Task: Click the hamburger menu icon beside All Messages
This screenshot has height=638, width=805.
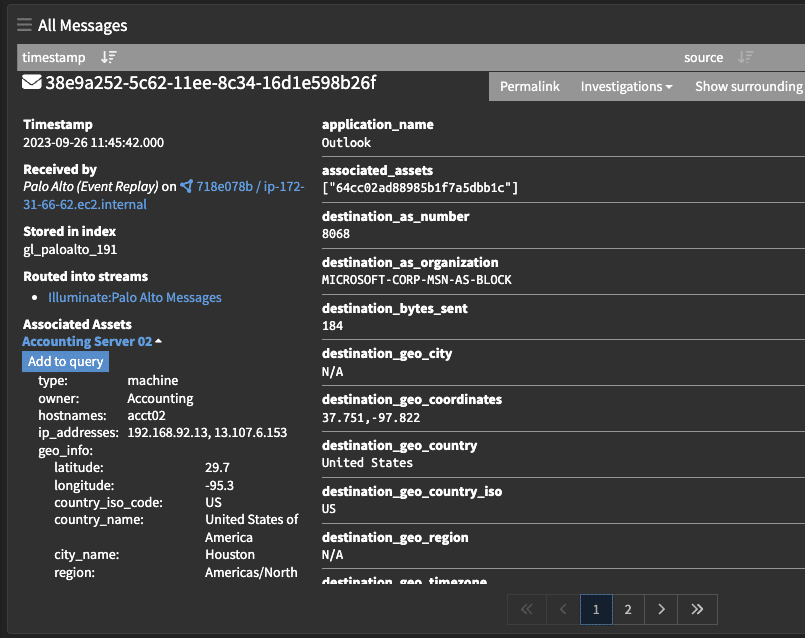Action: pyautogui.click(x=24, y=25)
